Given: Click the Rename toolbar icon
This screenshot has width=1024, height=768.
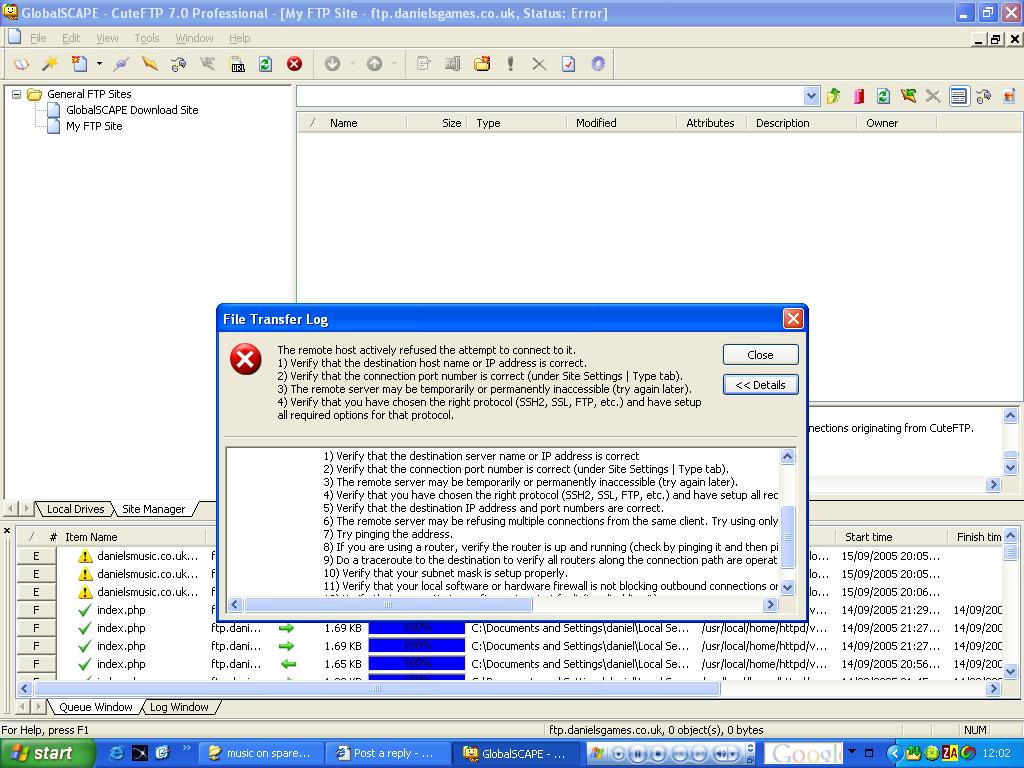Looking at the screenshot, I should click(453, 64).
